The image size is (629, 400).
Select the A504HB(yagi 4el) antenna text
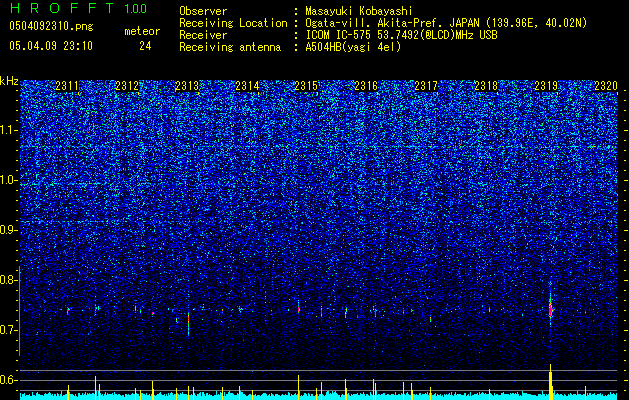(353, 47)
